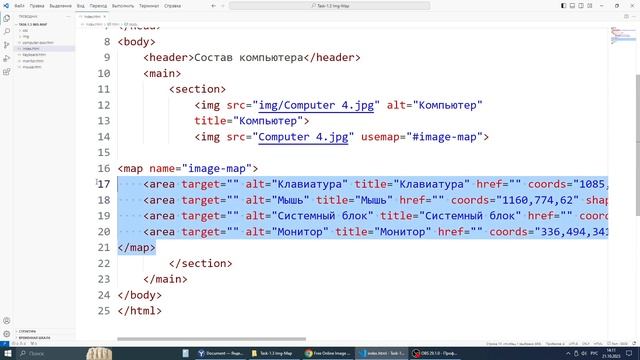Open the Accounts icon in activity bar
640x360 pixels.
7,321
